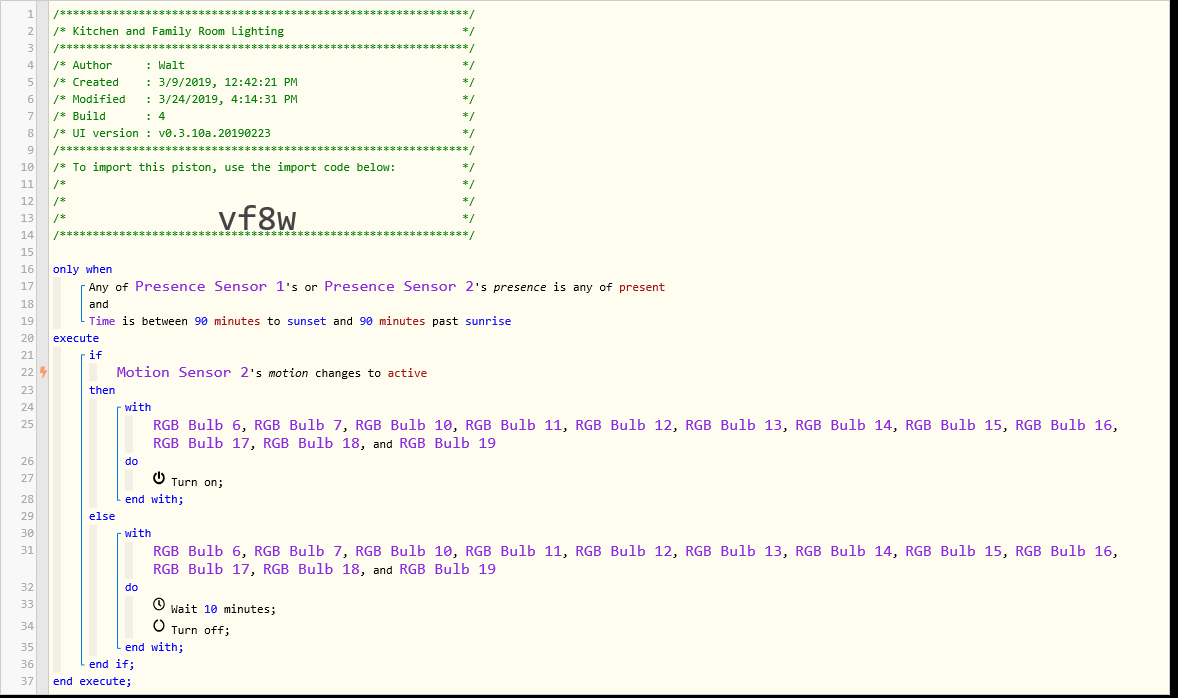Click RGB Bulb 19 in the first with block
This screenshot has height=698, width=1178.
(x=448, y=443)
